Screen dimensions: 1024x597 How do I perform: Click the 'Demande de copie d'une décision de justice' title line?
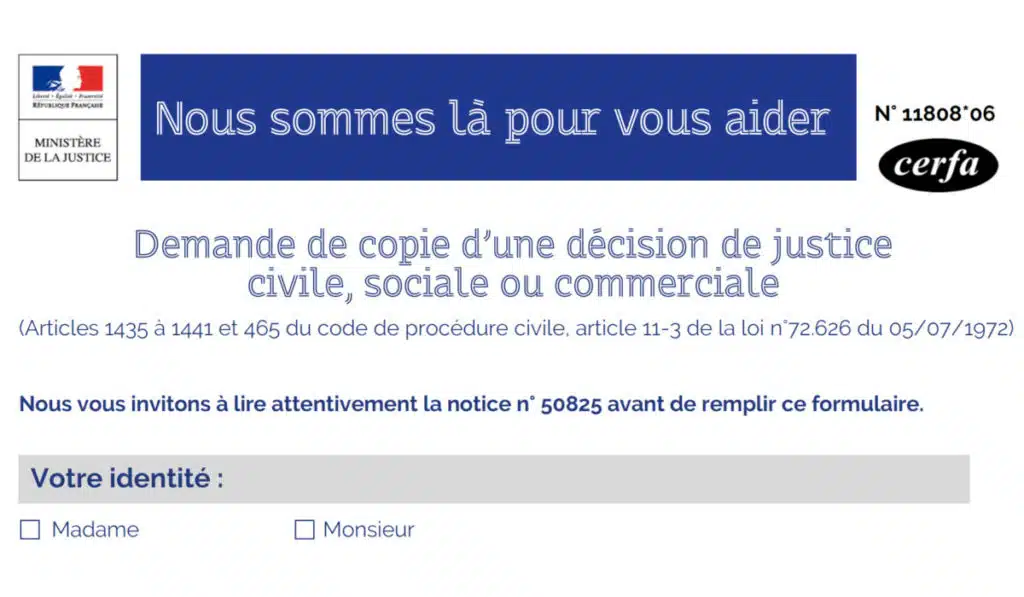coord(512,244)
